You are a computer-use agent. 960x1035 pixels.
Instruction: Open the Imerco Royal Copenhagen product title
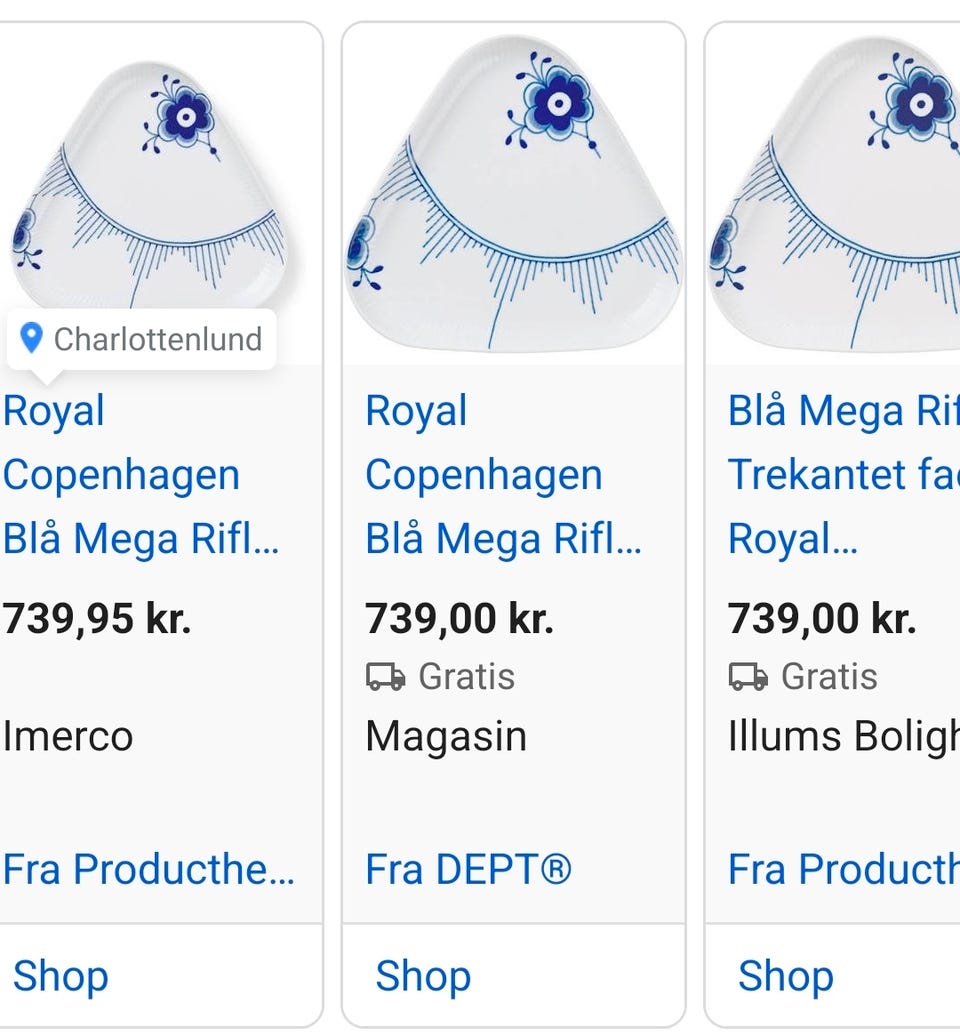click(140, 475)
